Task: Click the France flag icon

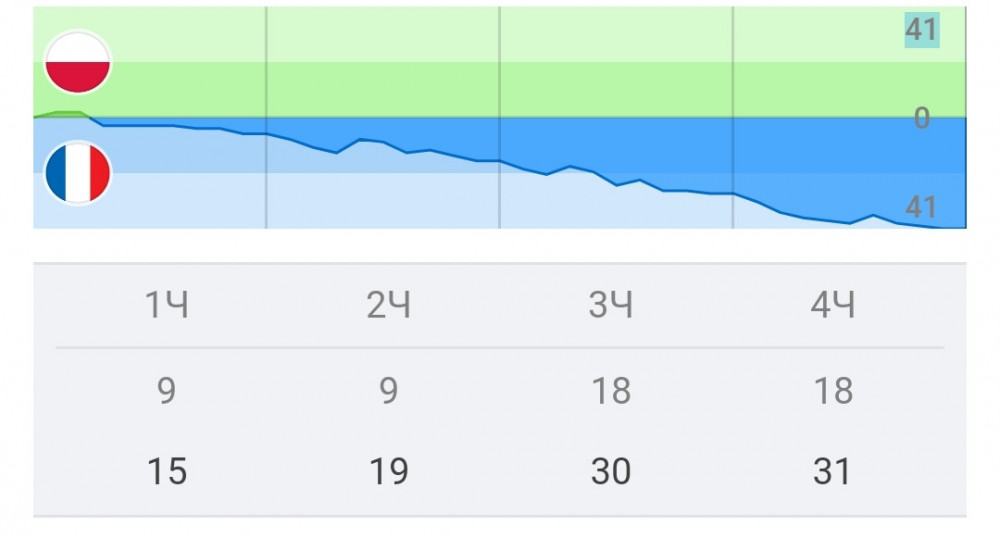Action: (78, 173)
